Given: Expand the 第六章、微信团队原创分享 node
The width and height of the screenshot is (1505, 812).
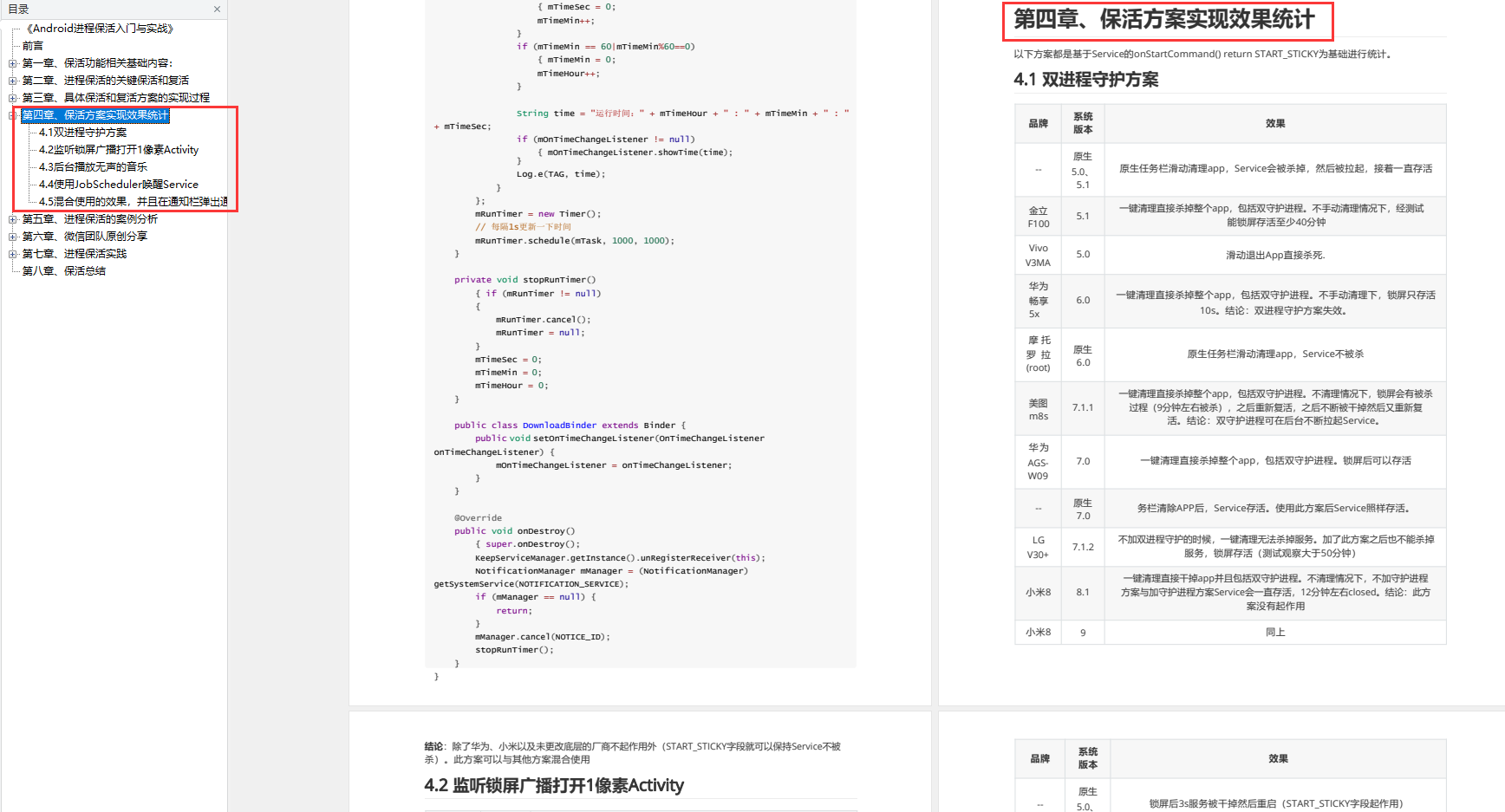Looking at the screenshot, I should pyautogui.click(x=12, y=237).
